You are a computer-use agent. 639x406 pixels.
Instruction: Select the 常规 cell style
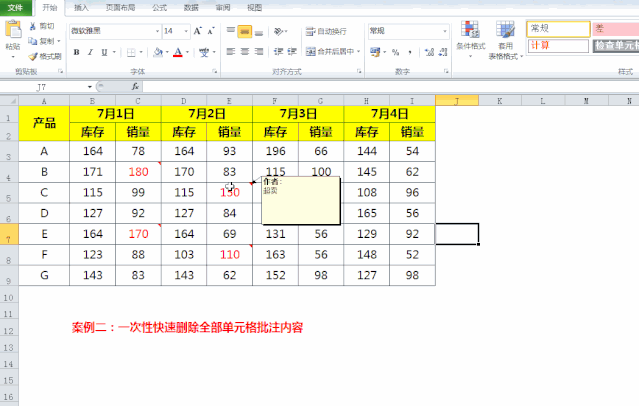click(x=558, y=29)
